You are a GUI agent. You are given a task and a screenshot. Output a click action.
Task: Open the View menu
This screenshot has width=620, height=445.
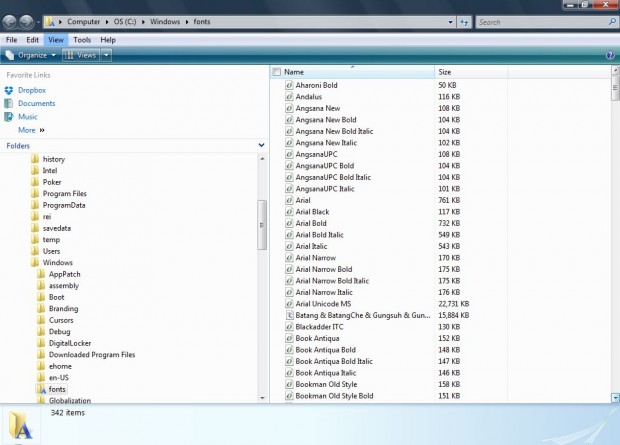coord(56,40)
